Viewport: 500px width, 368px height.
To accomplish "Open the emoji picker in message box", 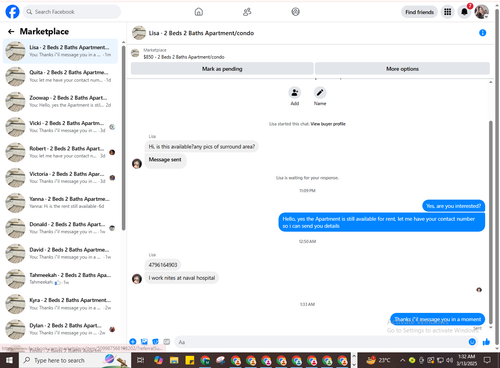I will click(472, 342).
